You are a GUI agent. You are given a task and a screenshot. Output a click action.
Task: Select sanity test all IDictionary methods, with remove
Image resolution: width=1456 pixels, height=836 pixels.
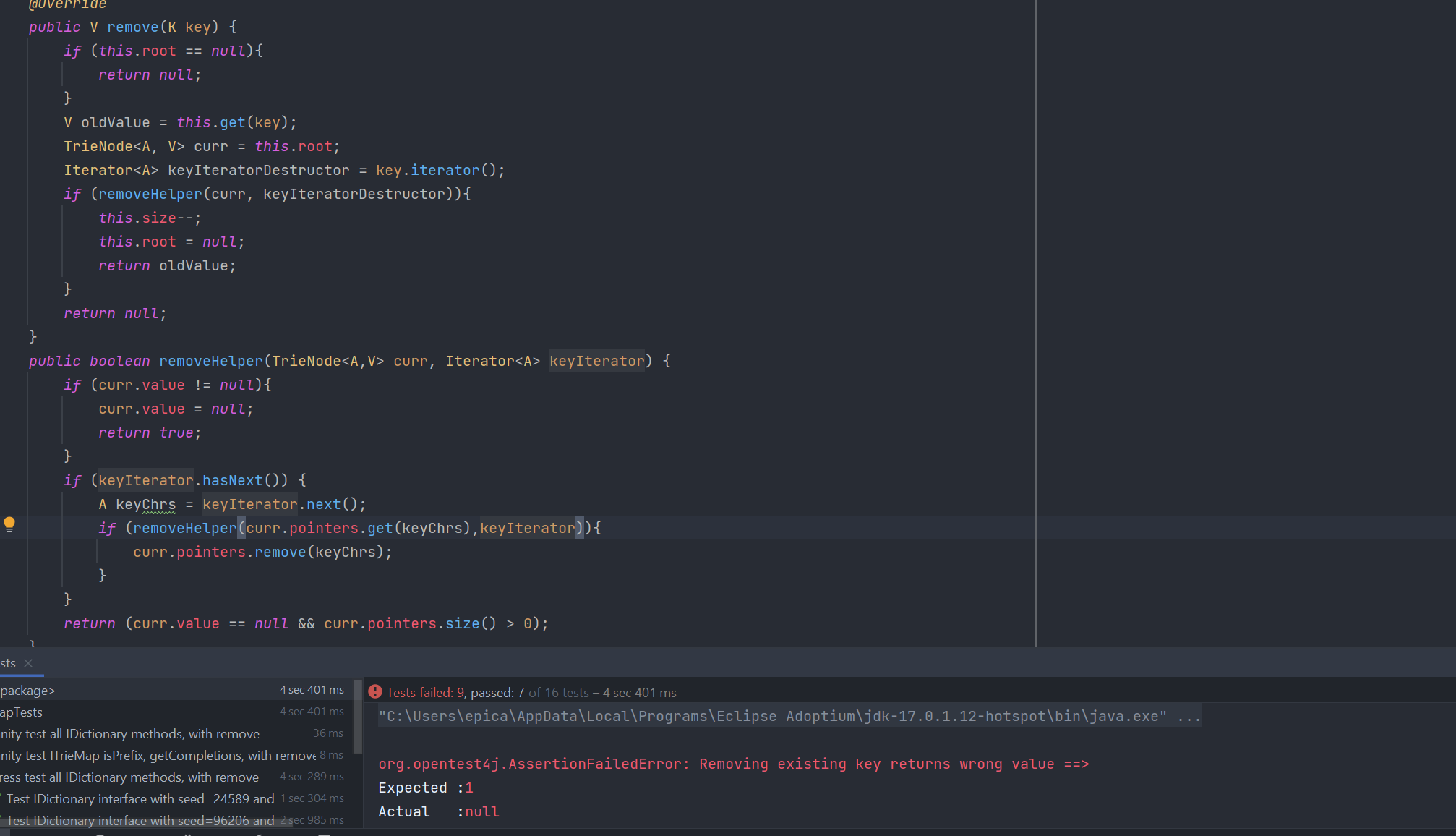(130, 734)
